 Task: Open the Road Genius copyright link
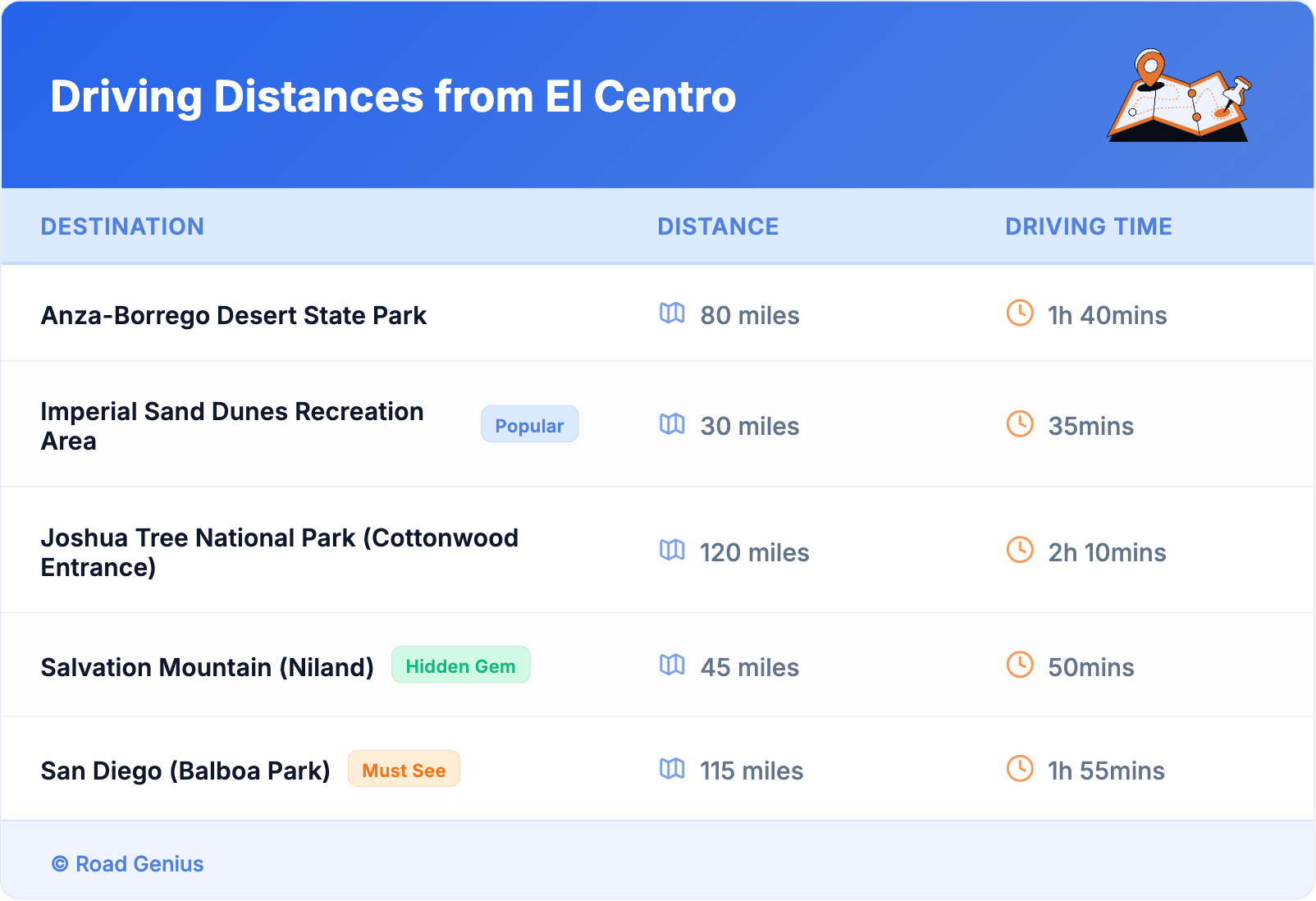coord(128,864)
